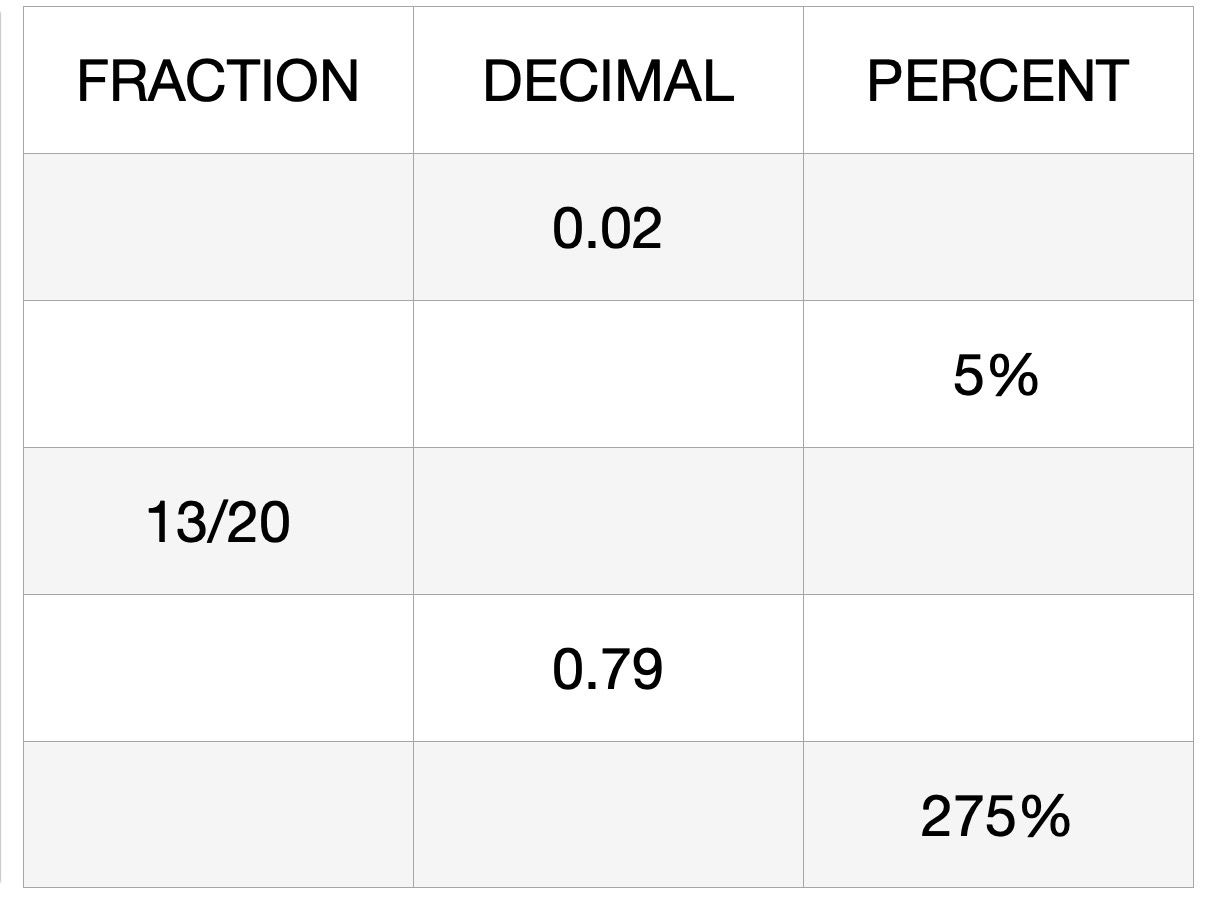Image resolution: width=1224 pixels, height=898 pixels.
Task: Click empty fraction cell in 0.02 row
Action: 218,228
